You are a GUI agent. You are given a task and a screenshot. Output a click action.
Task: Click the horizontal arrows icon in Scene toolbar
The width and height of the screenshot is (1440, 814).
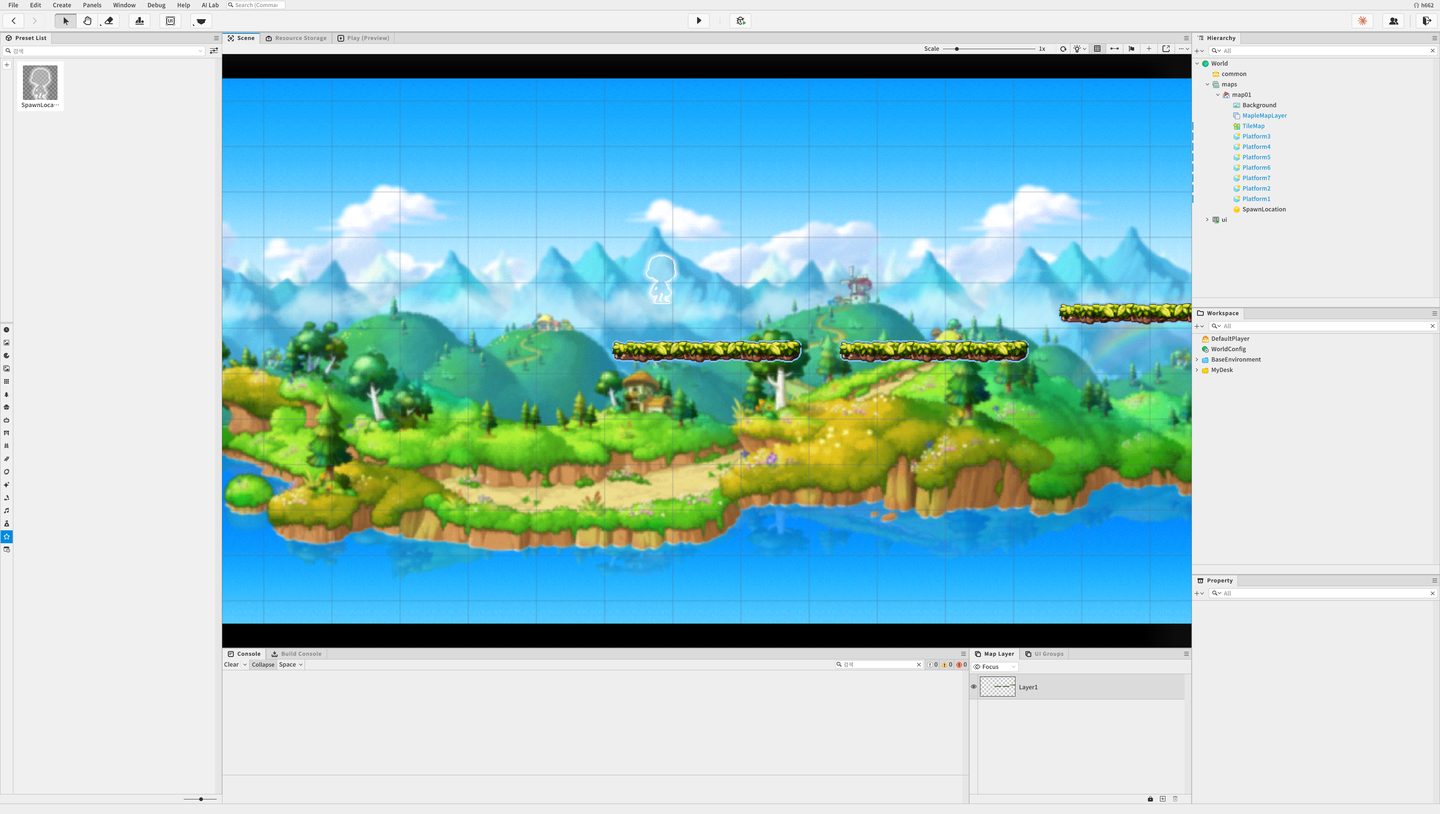1114,49
